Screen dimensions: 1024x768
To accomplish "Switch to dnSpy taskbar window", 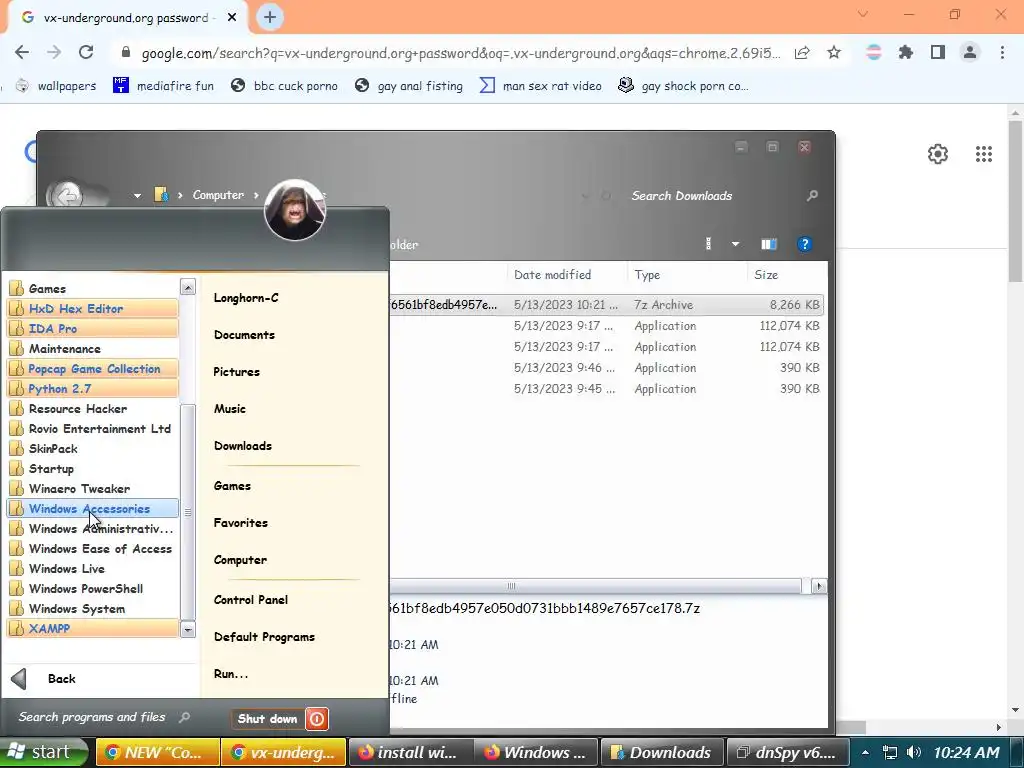I will 788,752.
